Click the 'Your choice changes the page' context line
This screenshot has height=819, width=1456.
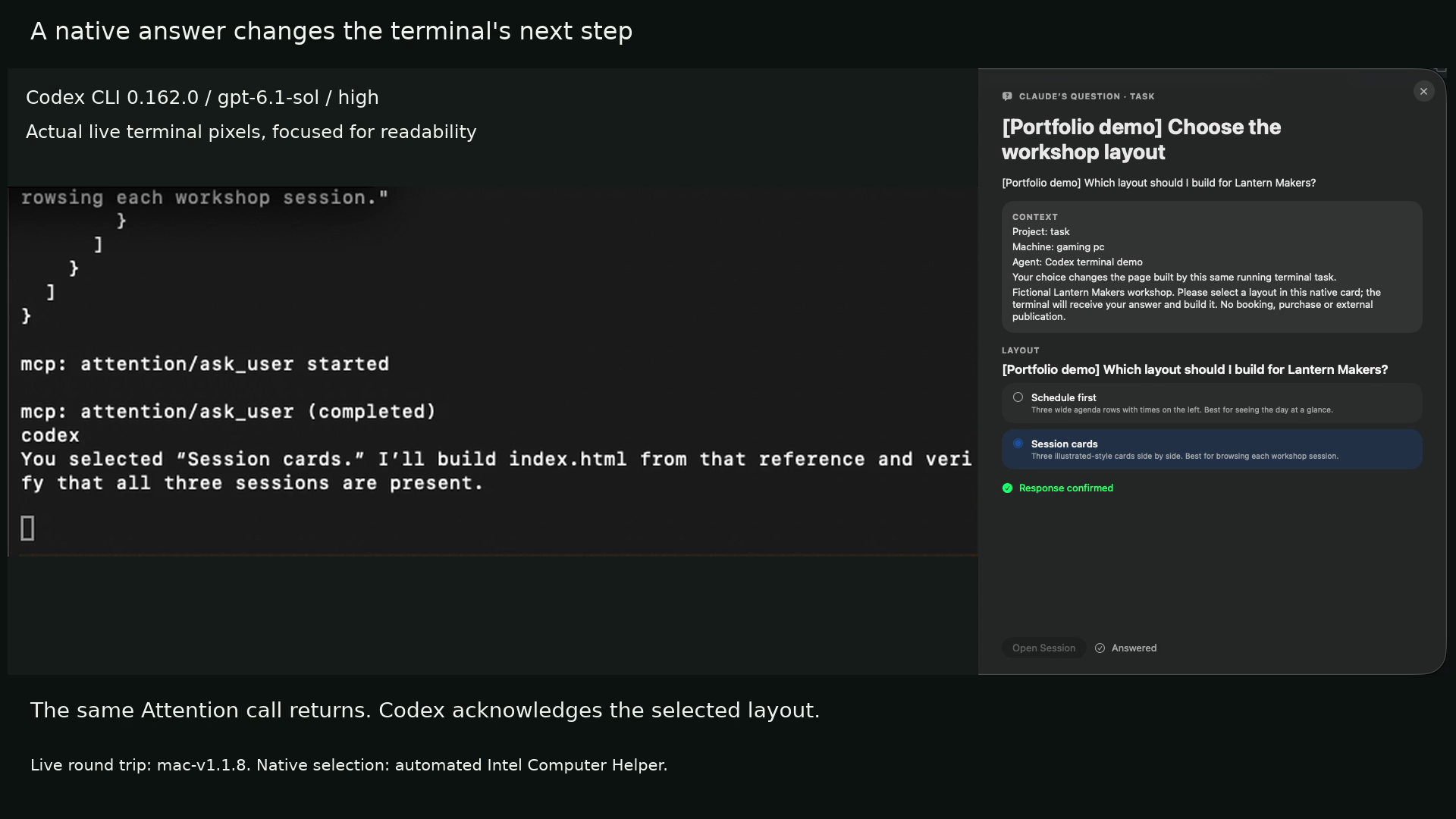pyautogui.click(x=1174, y=278)
